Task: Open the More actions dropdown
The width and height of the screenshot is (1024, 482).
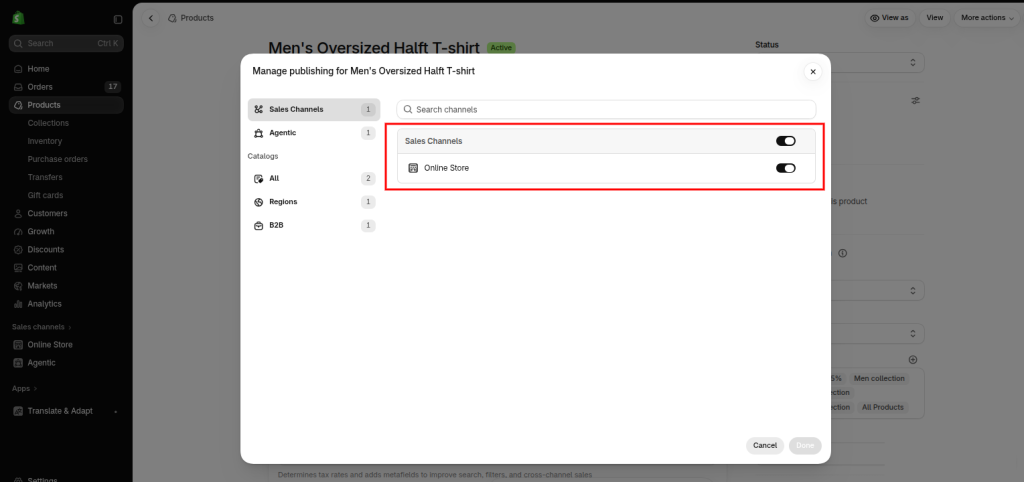Action: 987,18
